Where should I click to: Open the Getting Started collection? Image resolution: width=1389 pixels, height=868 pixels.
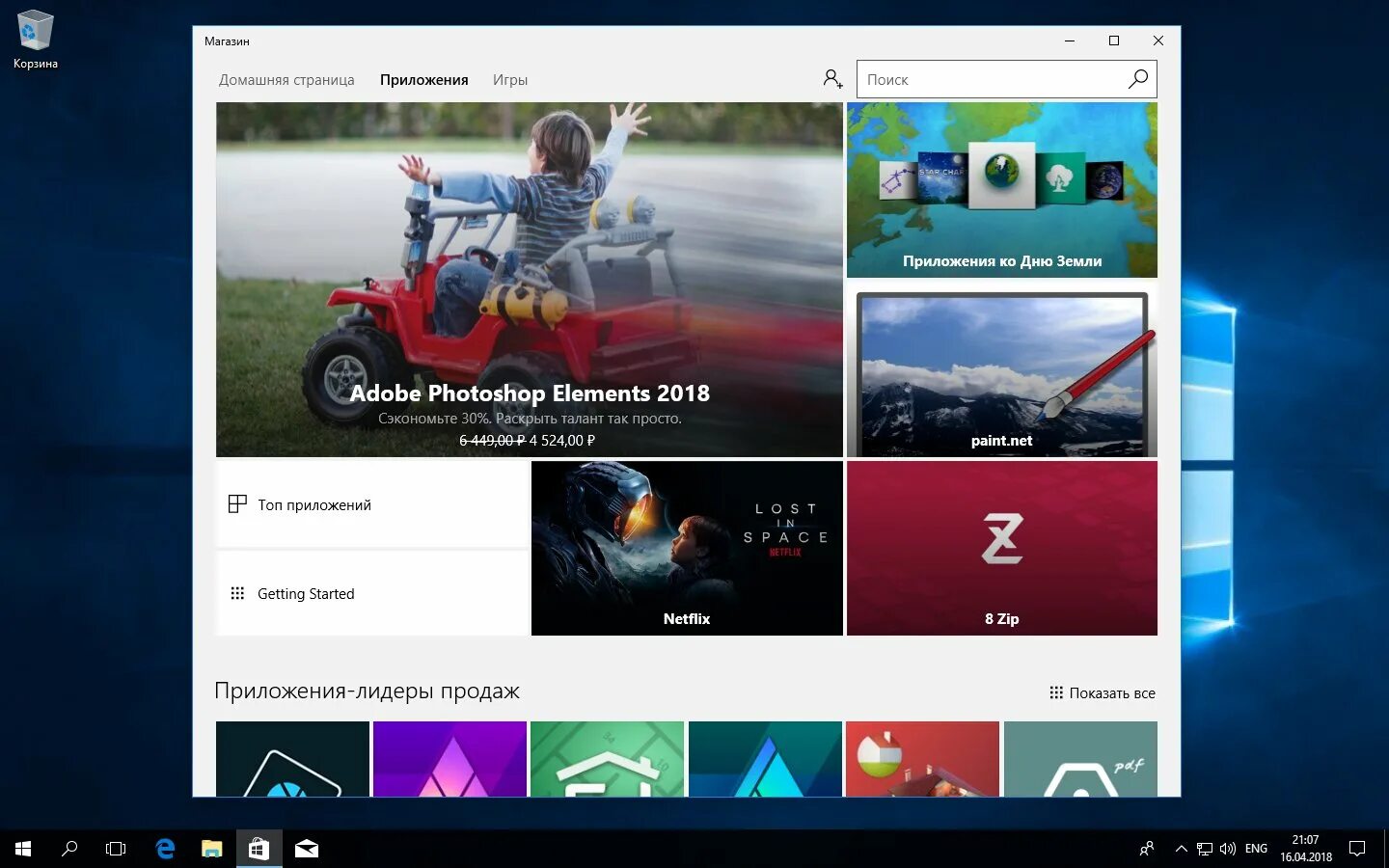372,593
